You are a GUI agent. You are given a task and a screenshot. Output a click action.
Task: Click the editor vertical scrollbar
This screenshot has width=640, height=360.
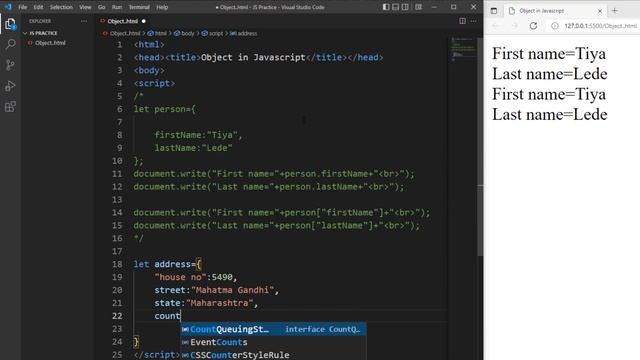pyautogui.click(x=480, y=147)
